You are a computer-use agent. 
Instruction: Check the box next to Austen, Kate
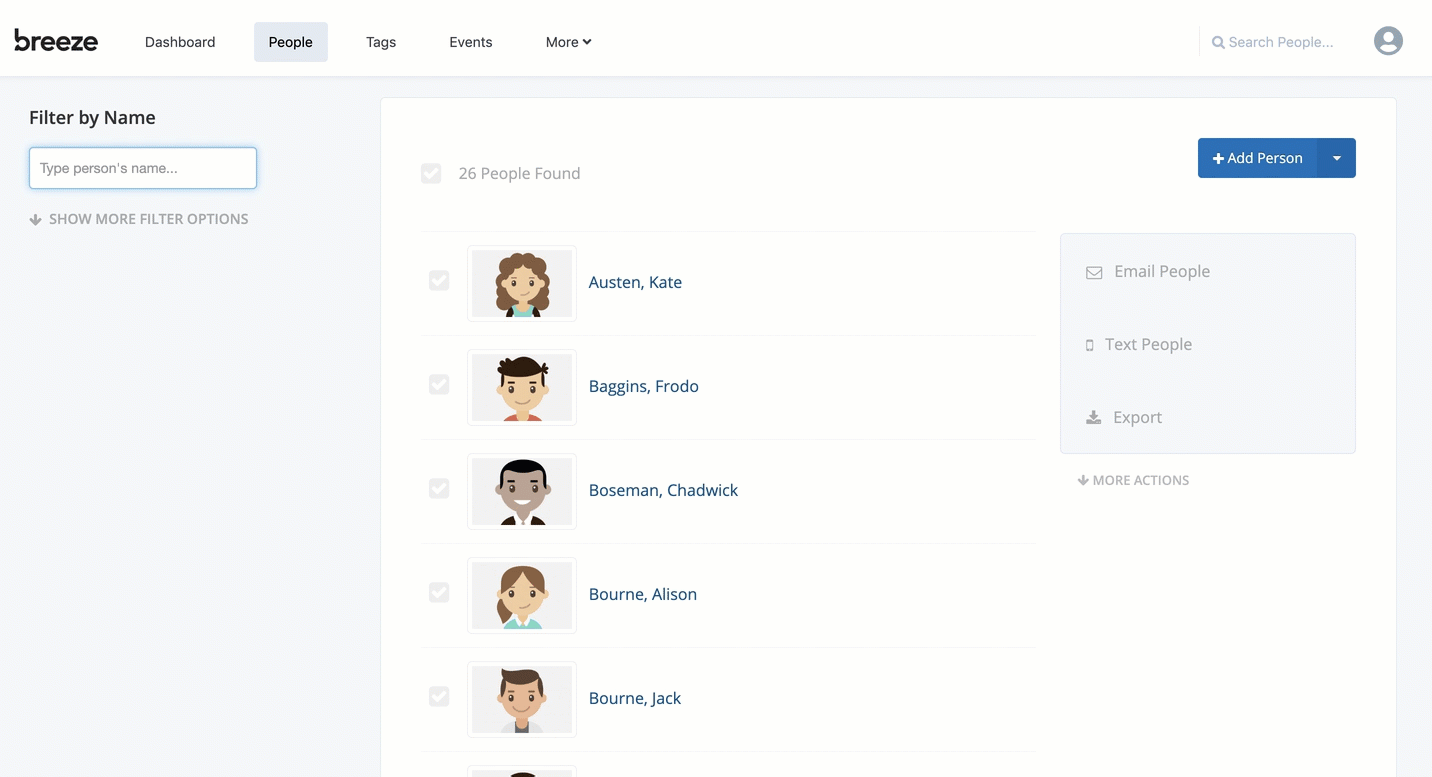(x=439, y=281)
